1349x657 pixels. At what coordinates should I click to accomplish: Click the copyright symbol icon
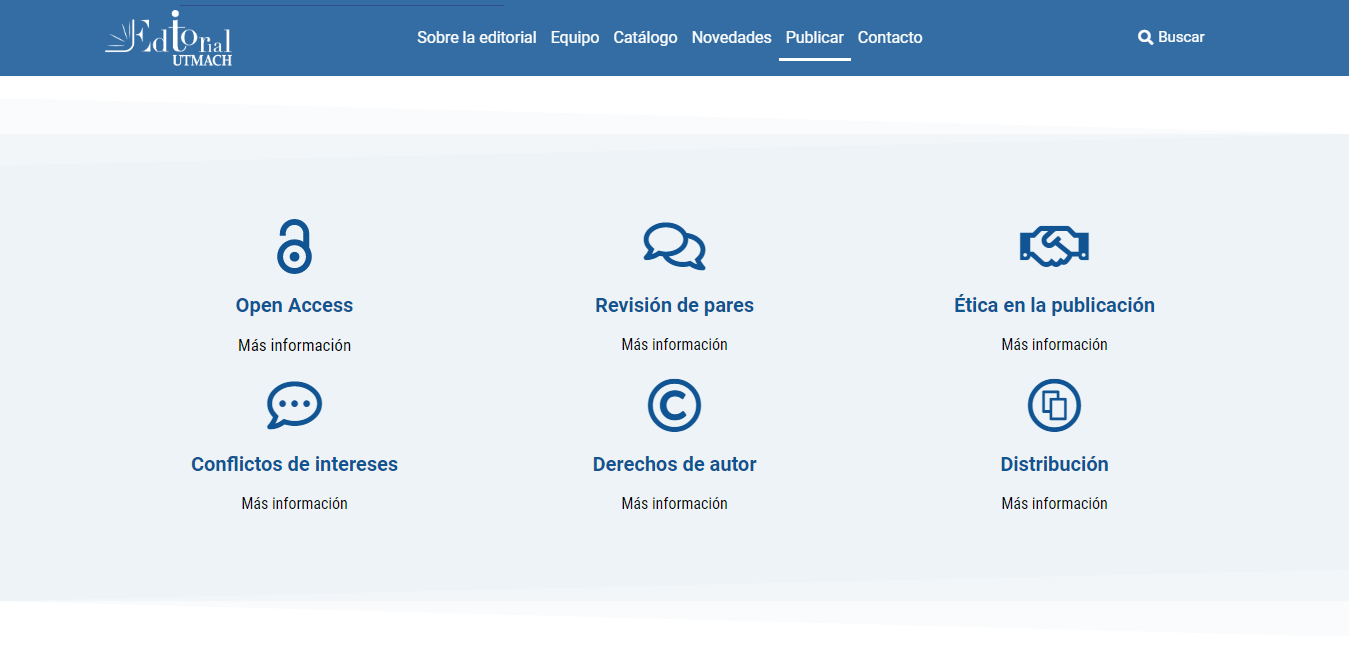(674, 405)
